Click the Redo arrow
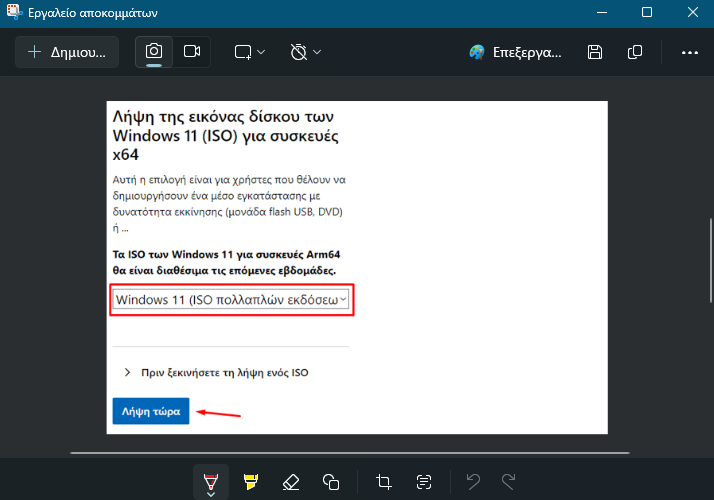Image resolution: width=714 pixels, height=500 pixels. coord(508,482)
